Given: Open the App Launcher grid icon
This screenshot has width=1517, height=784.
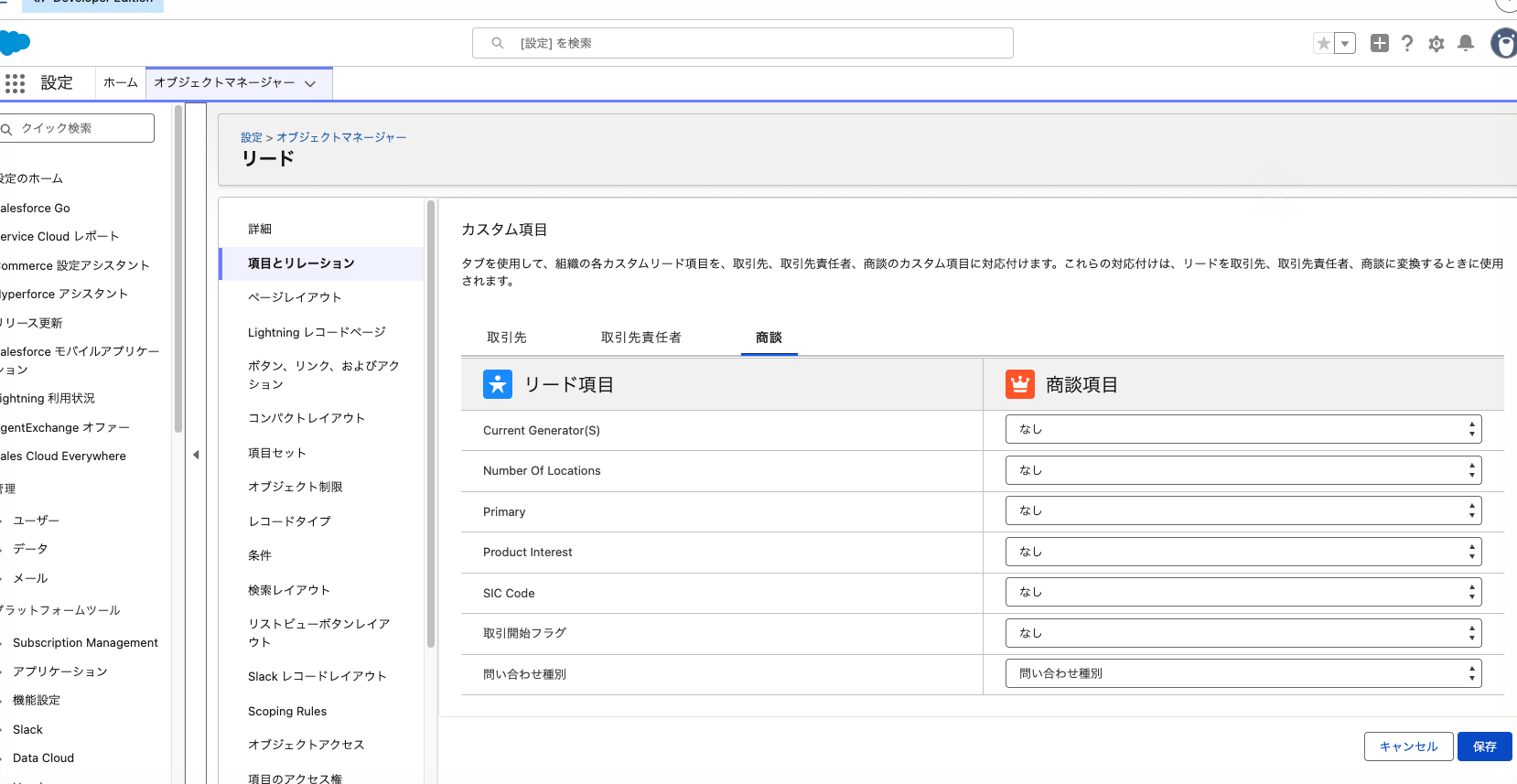Looking at the screenshot, I should pyautogui.click(x=15, y=83).
